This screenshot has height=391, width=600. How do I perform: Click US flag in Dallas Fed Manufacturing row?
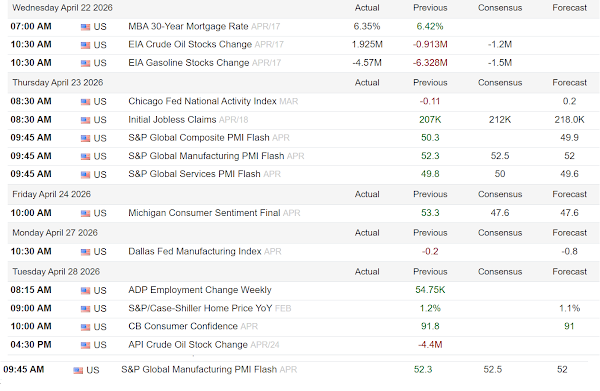85,252
